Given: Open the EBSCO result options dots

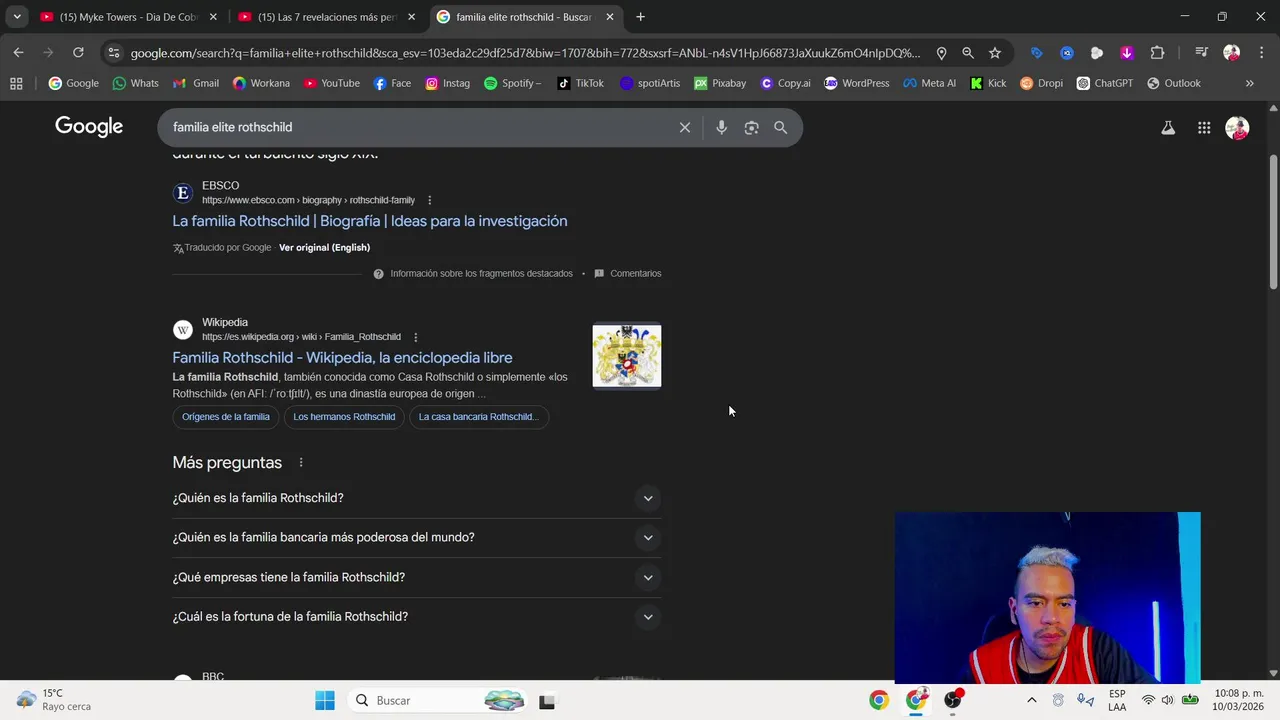Looking at the screenshot, I should coord(429,200).
